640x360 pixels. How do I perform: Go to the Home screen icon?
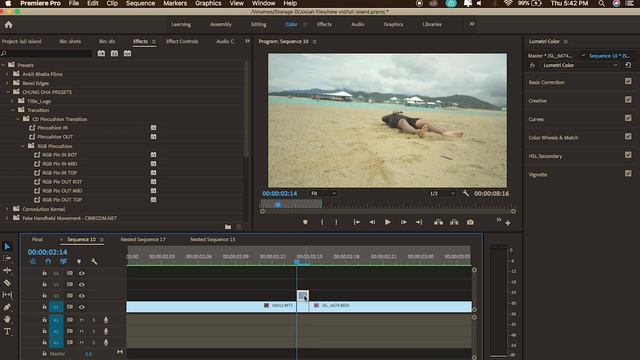coord(9,24)
